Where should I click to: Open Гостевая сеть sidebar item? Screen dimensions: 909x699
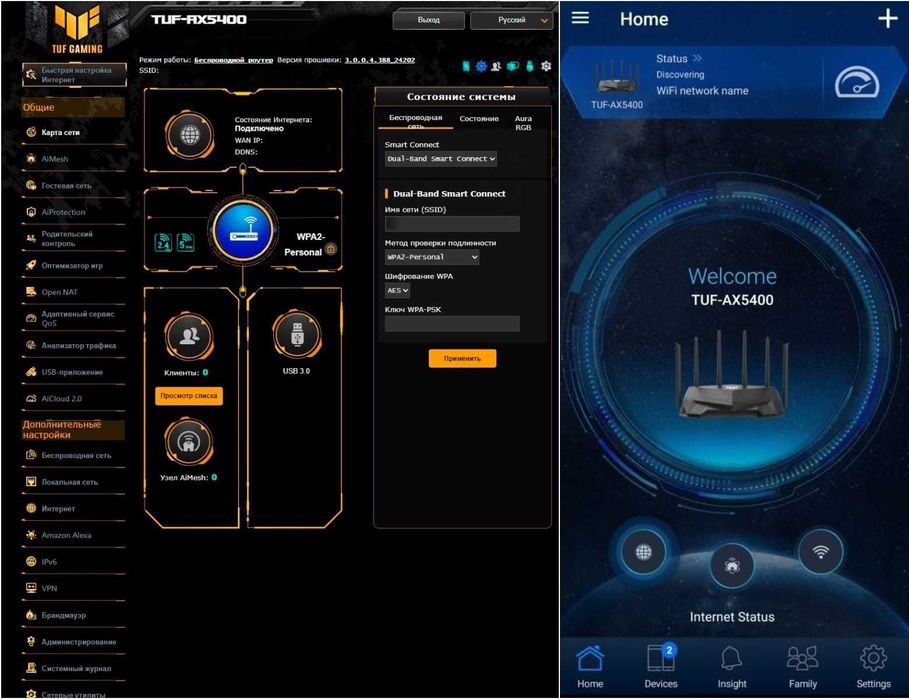[74, 185]
